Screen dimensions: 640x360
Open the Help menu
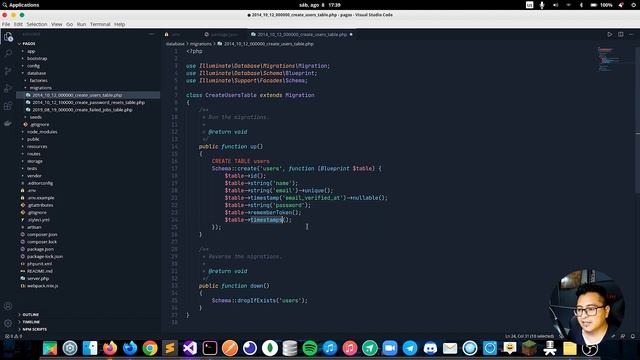point(120,24)
